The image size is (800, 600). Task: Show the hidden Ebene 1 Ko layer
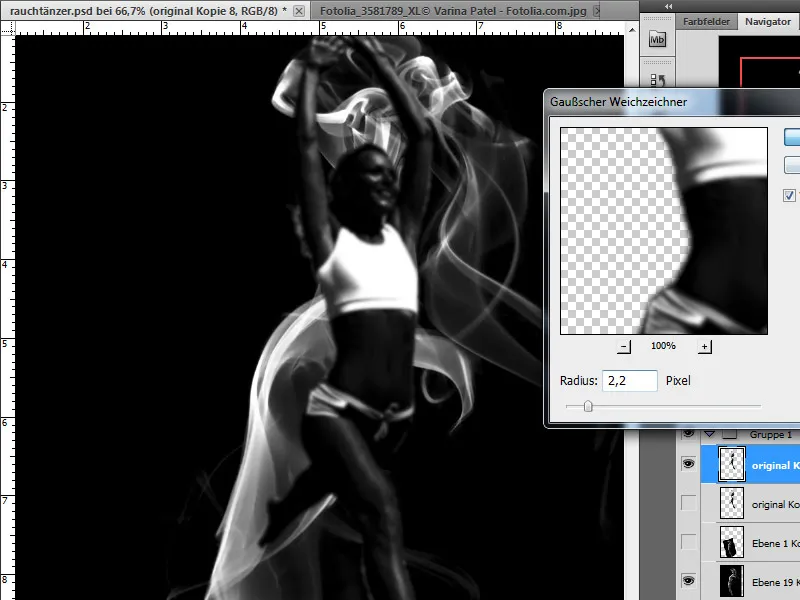tap(688, 542)
